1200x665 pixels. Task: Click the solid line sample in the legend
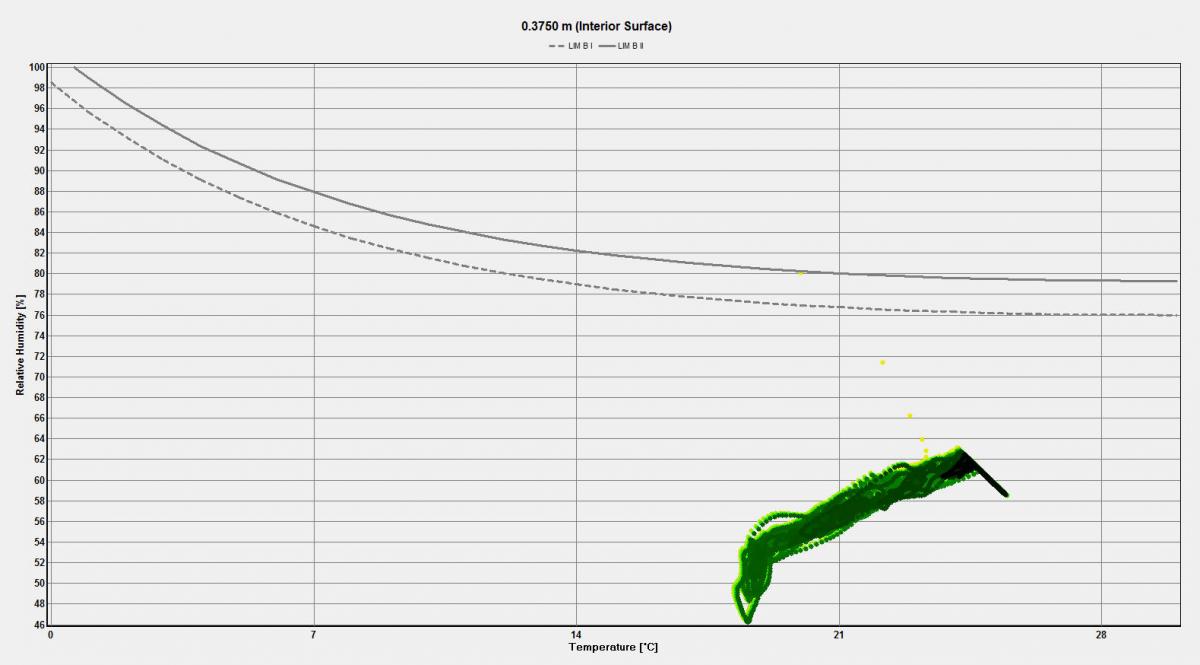click(x=606, y=46)
